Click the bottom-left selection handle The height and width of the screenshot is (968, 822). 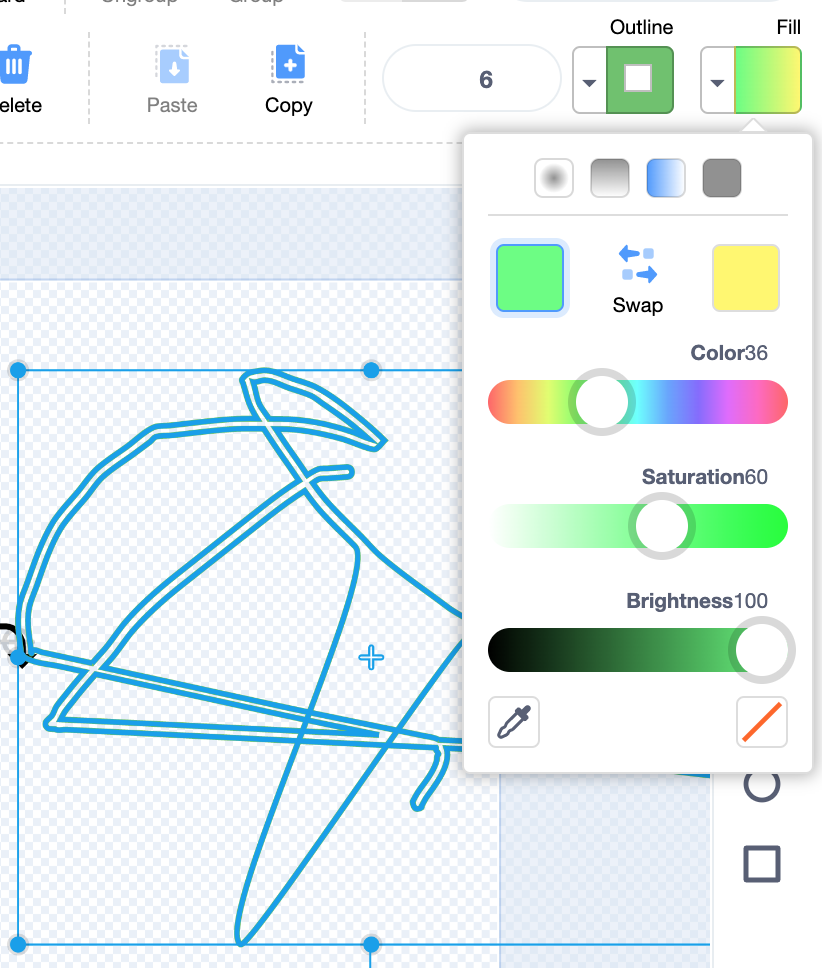(x=19, y=944)
